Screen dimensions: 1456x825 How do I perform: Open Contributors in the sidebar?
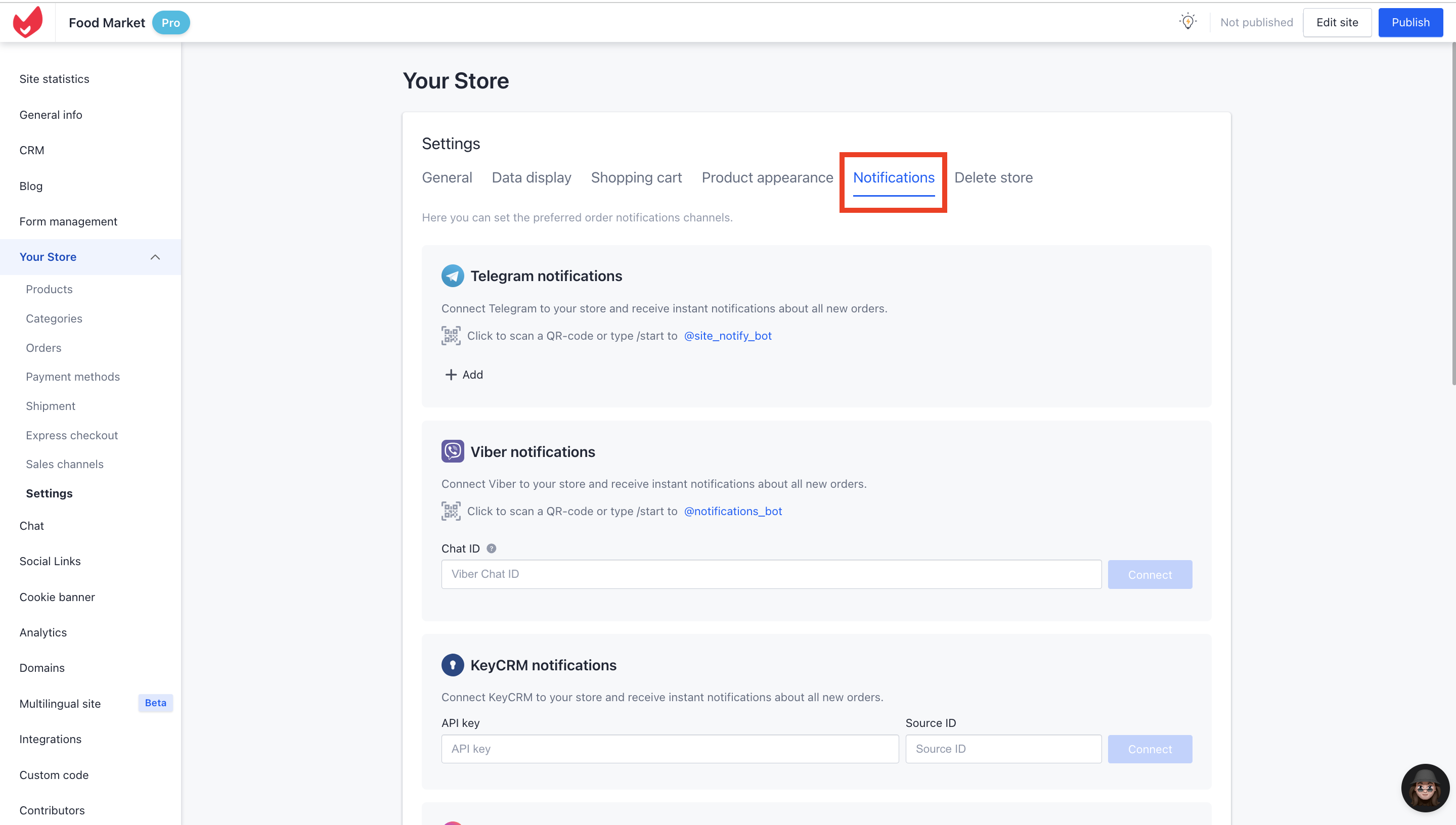[52, 810]
